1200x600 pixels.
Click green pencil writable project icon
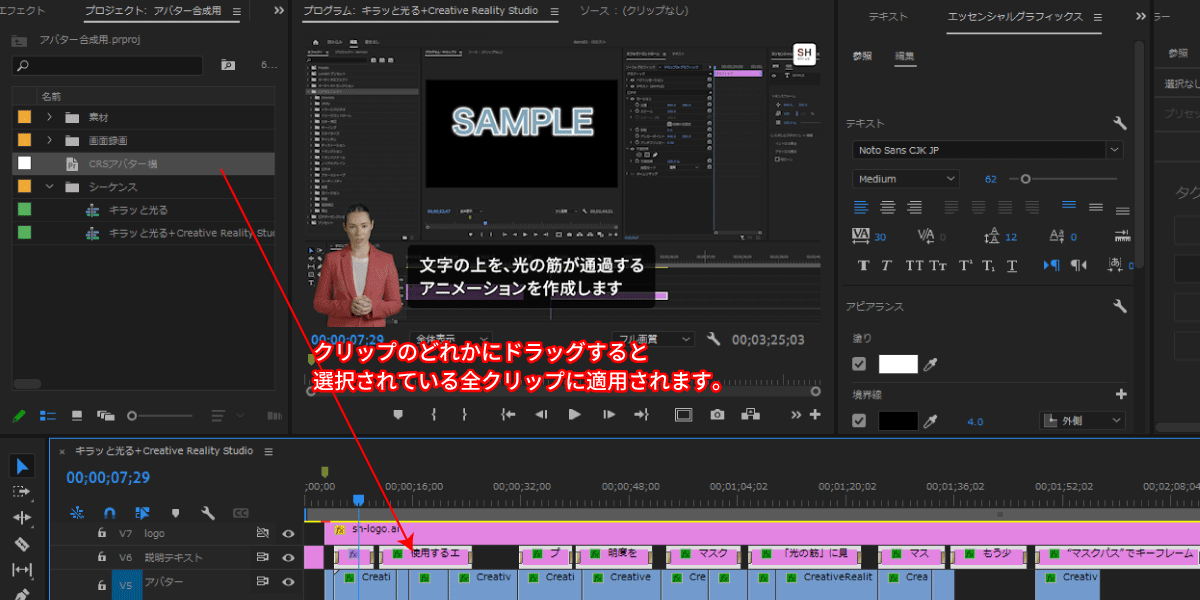(x=19, y=415)
